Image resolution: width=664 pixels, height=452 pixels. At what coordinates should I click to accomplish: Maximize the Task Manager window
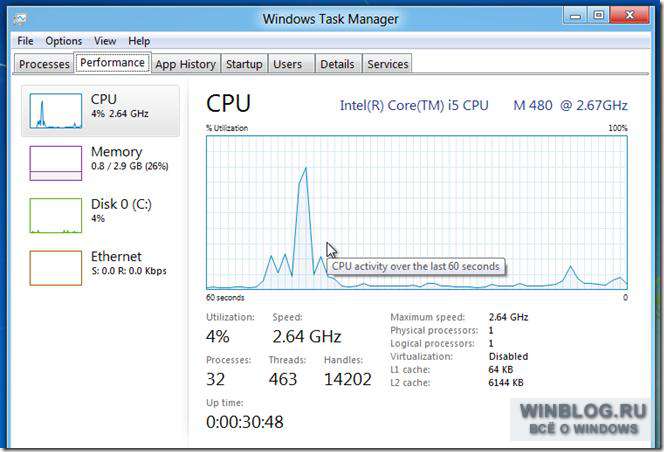[598, 16]
